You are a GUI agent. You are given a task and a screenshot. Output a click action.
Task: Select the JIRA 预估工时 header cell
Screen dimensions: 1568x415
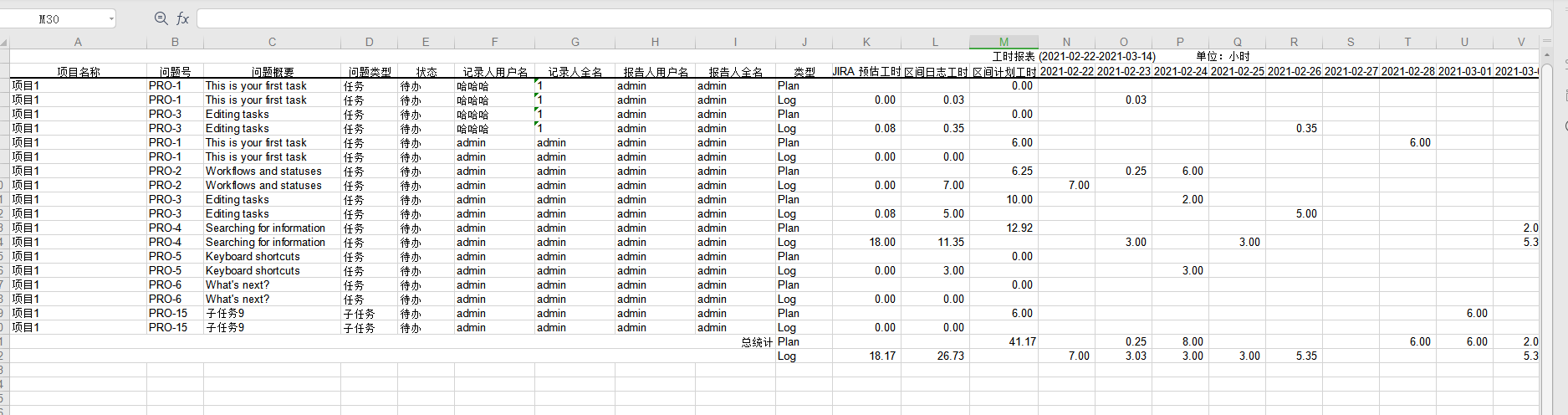tap(866, 72)
